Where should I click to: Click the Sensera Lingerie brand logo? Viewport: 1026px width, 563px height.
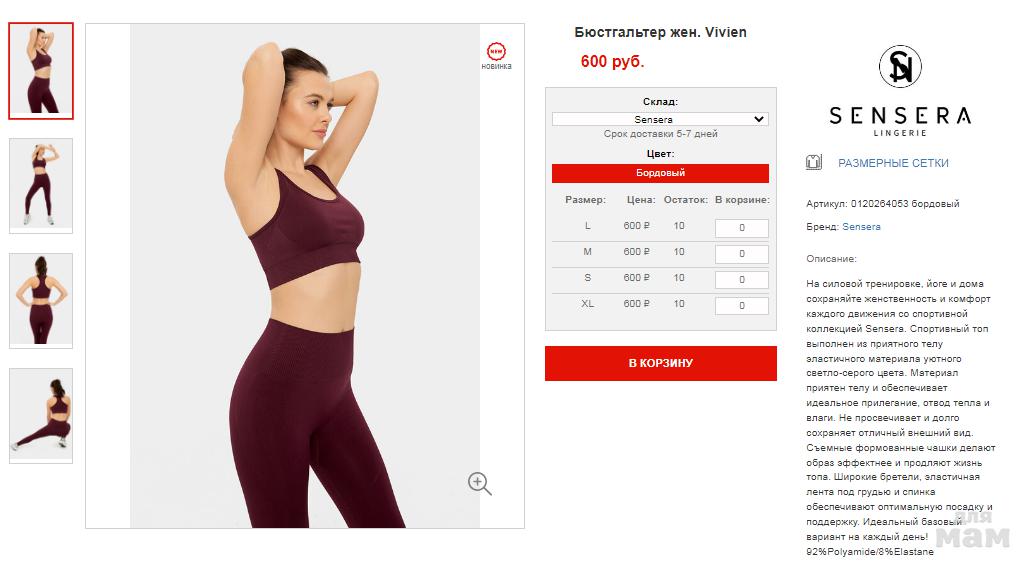900,90
